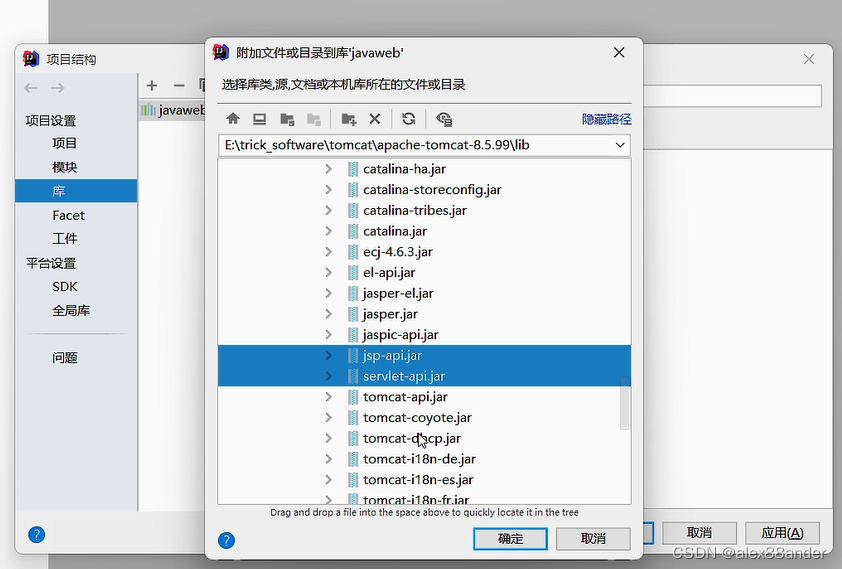The height and width of the screenshot is (569, 842).
Task: Close the attach files dialog
Action: pos(619,53)
